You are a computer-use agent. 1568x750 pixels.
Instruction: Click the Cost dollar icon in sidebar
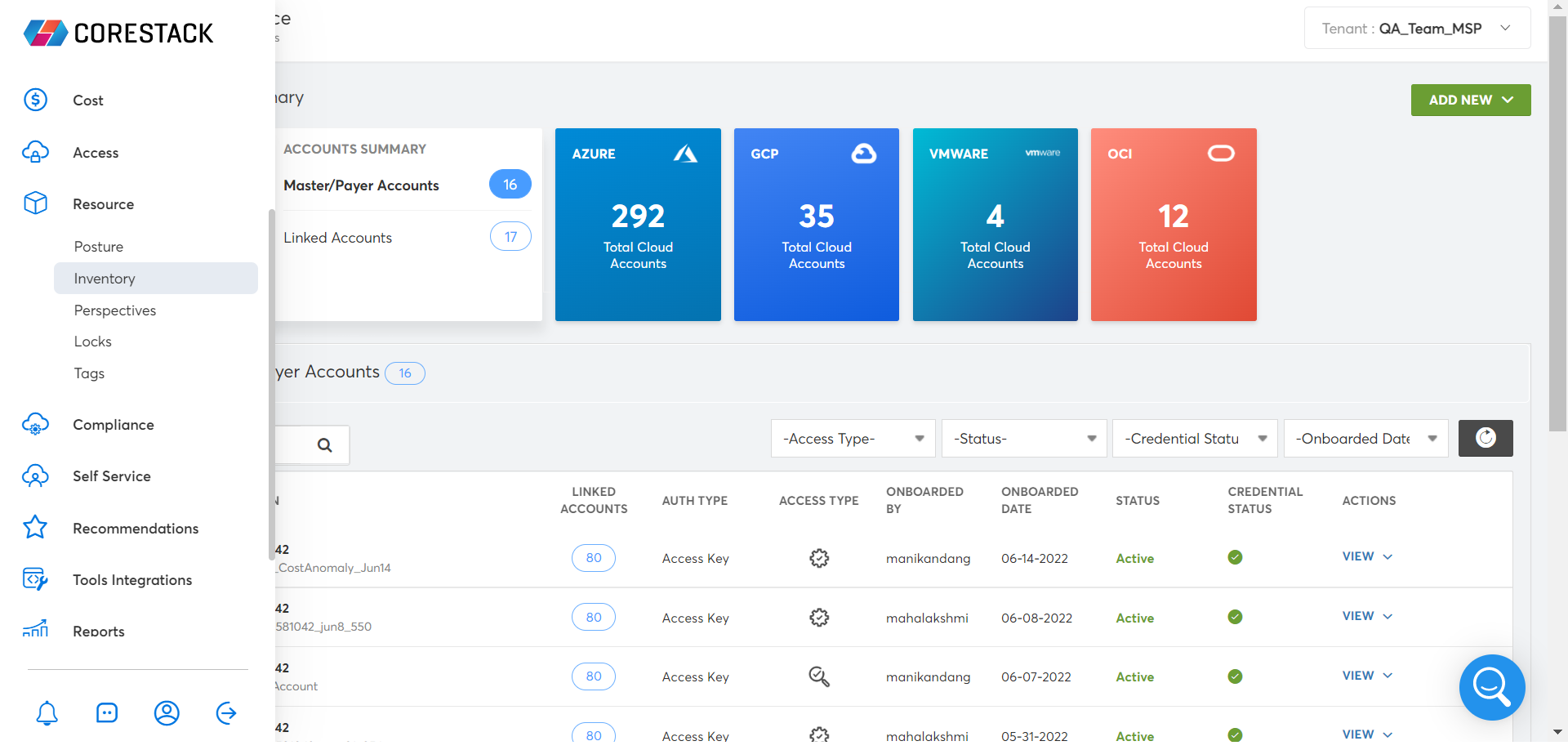(x=36, y=100)
